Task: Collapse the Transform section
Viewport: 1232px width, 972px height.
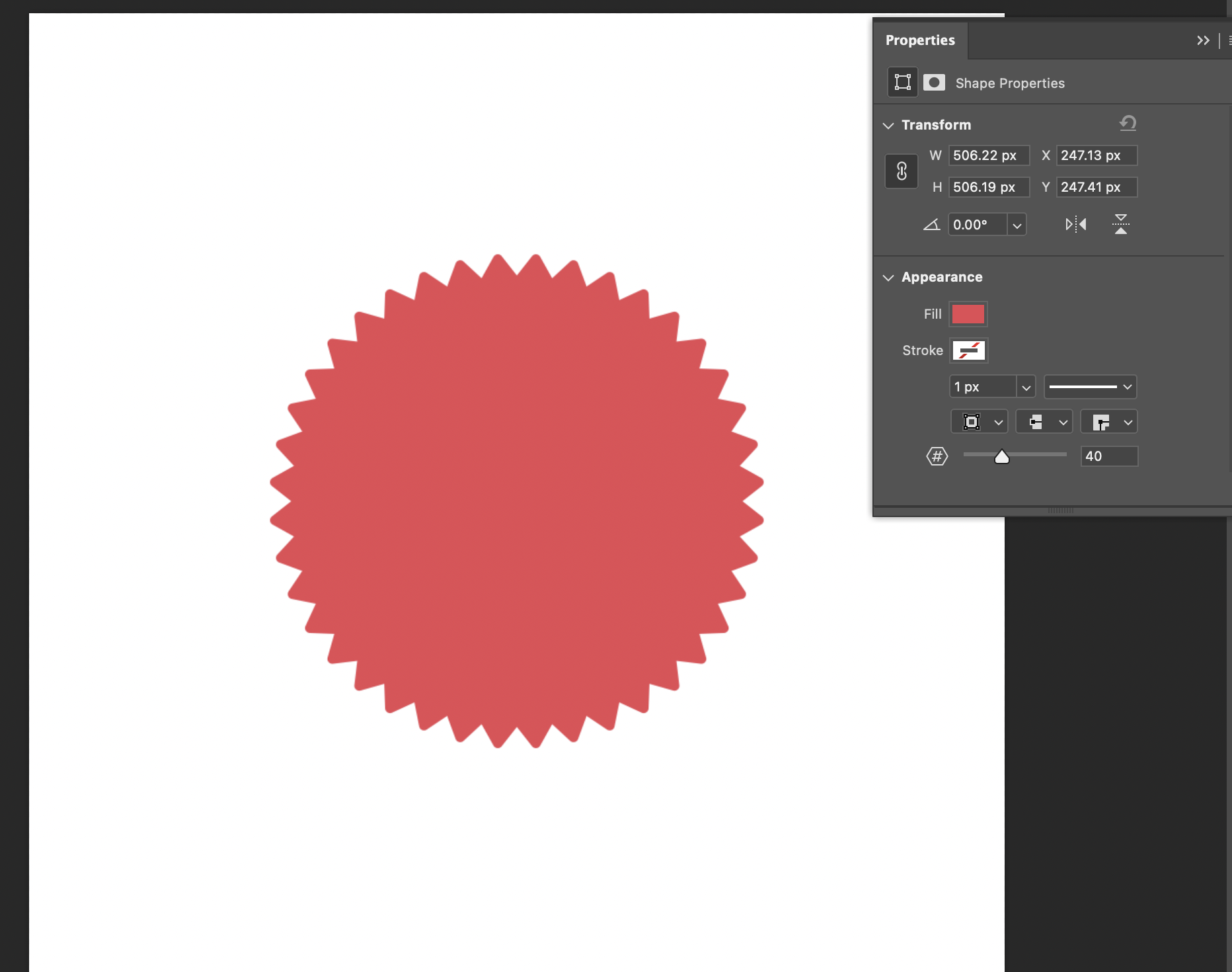Action: (888, 125)
